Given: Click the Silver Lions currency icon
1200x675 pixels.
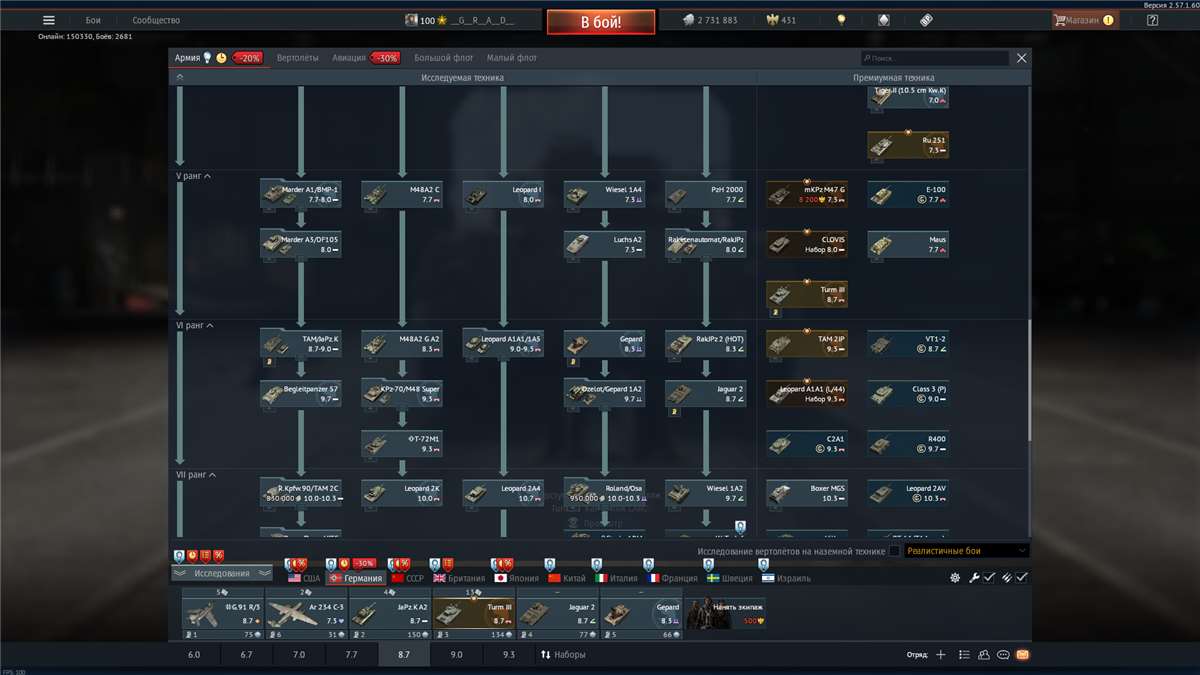Looking at the screenshot, I should [688, 20].
